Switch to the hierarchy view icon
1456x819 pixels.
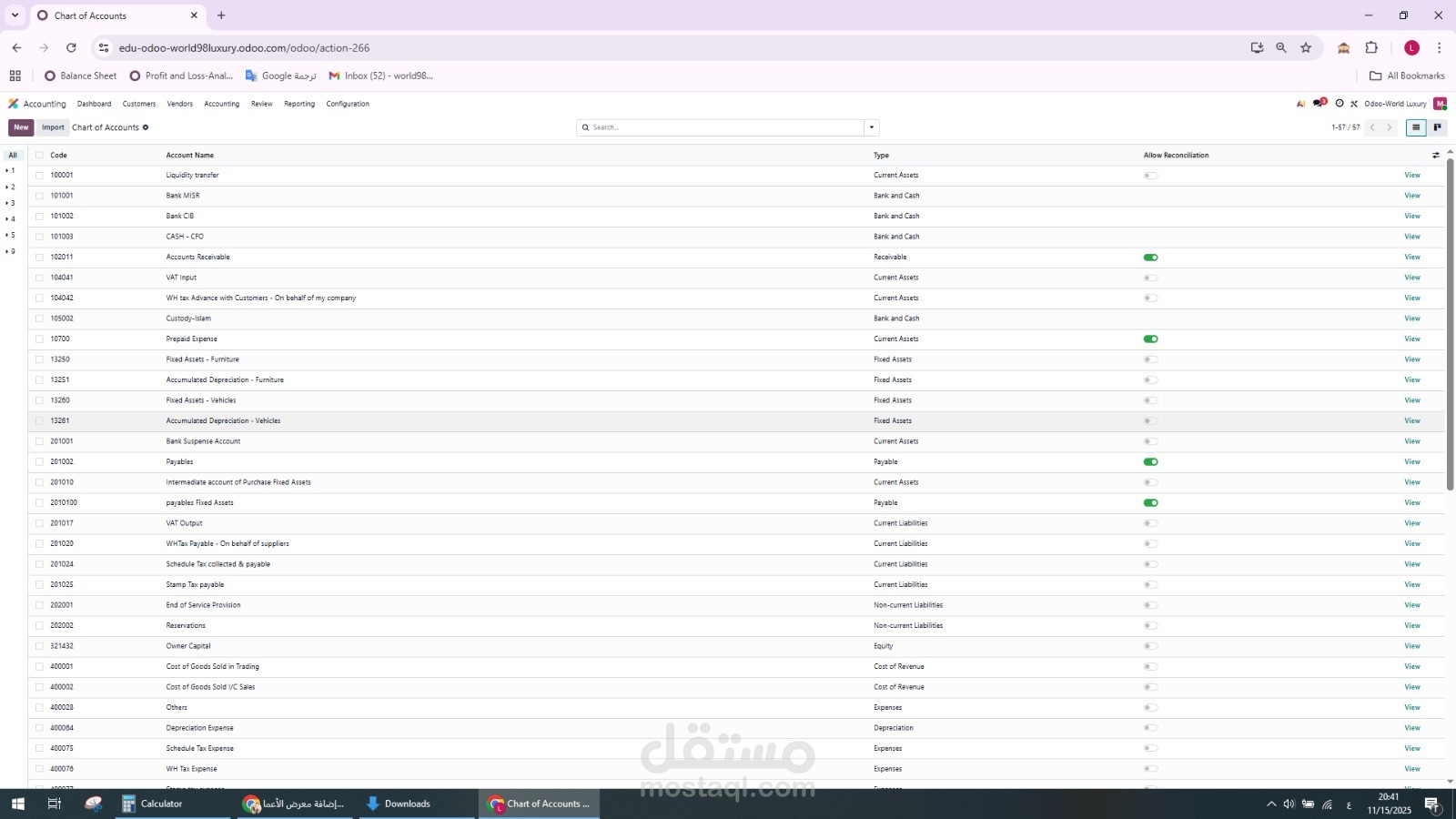click(x=1437, y=127)
